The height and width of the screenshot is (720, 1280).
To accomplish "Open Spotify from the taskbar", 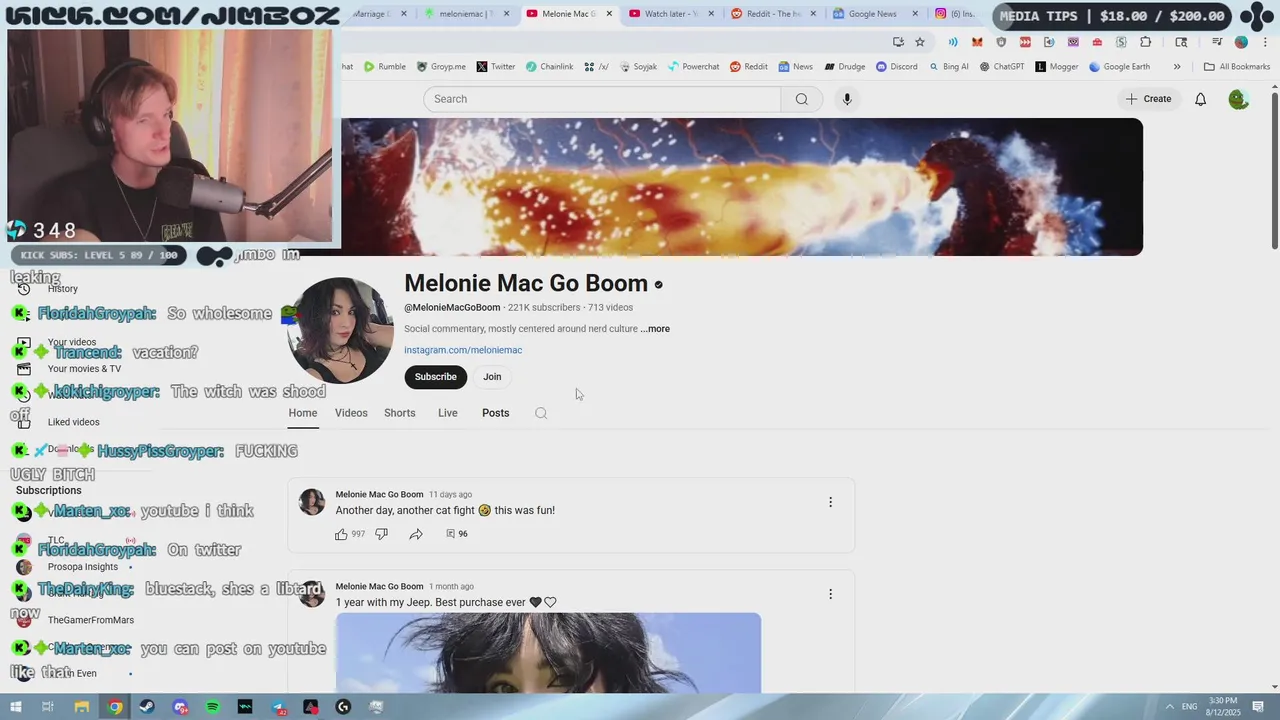I will pos(212,707).
